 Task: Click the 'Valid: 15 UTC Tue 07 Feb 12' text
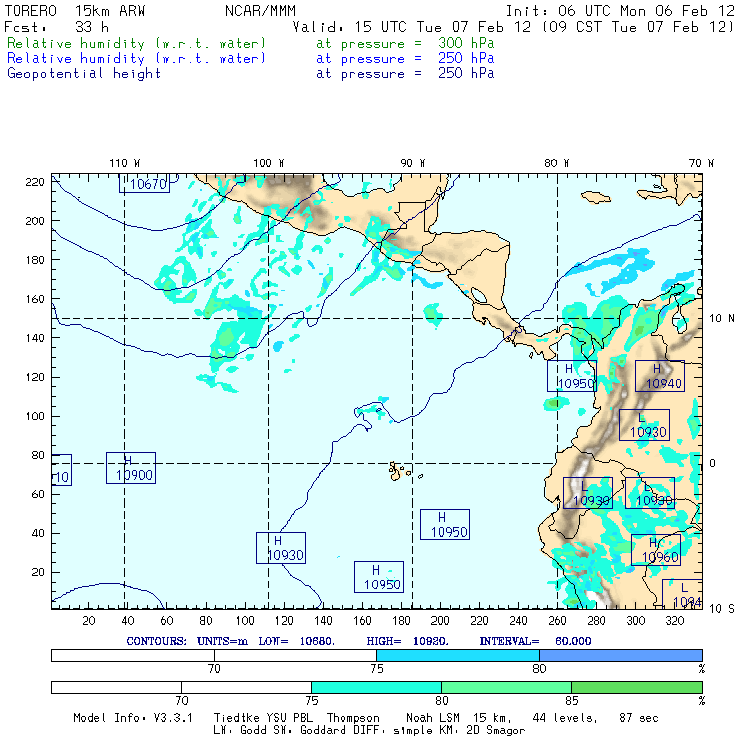[x=412, y=27]
